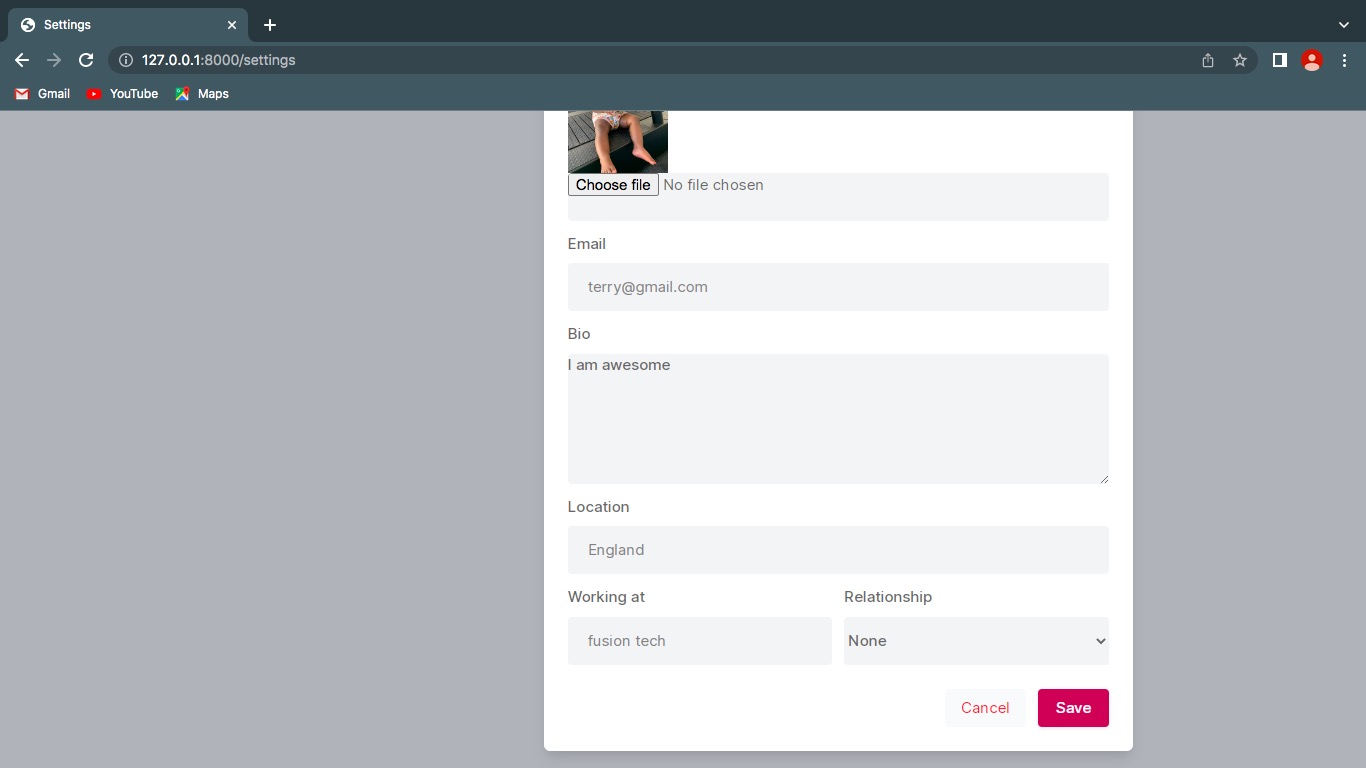Viewport: 1366px width, 768px height.
Task: Click the 'Working at' label
Action: [x=606, y=597]
